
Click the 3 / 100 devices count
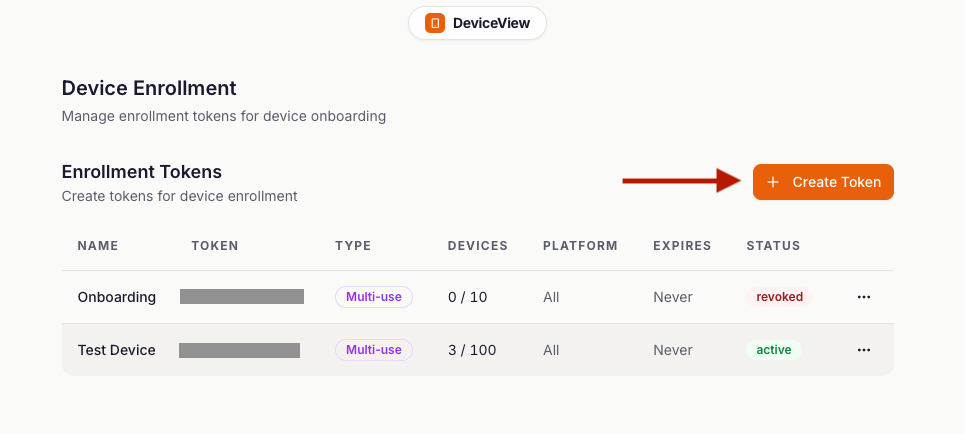[x=474, y=350]
